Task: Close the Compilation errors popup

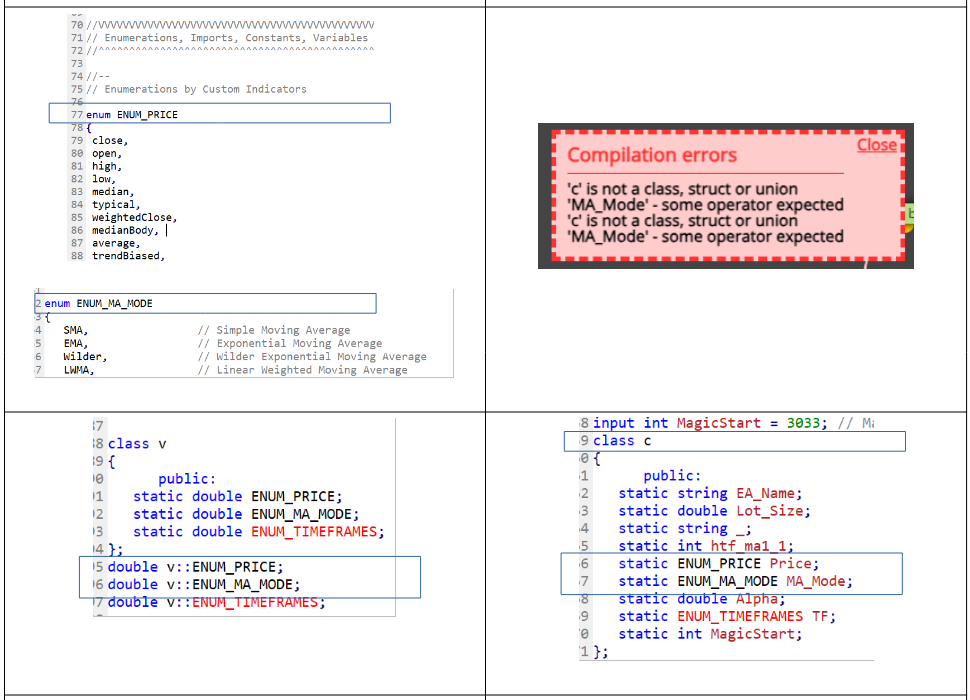Action: click(x=877, y=145)
